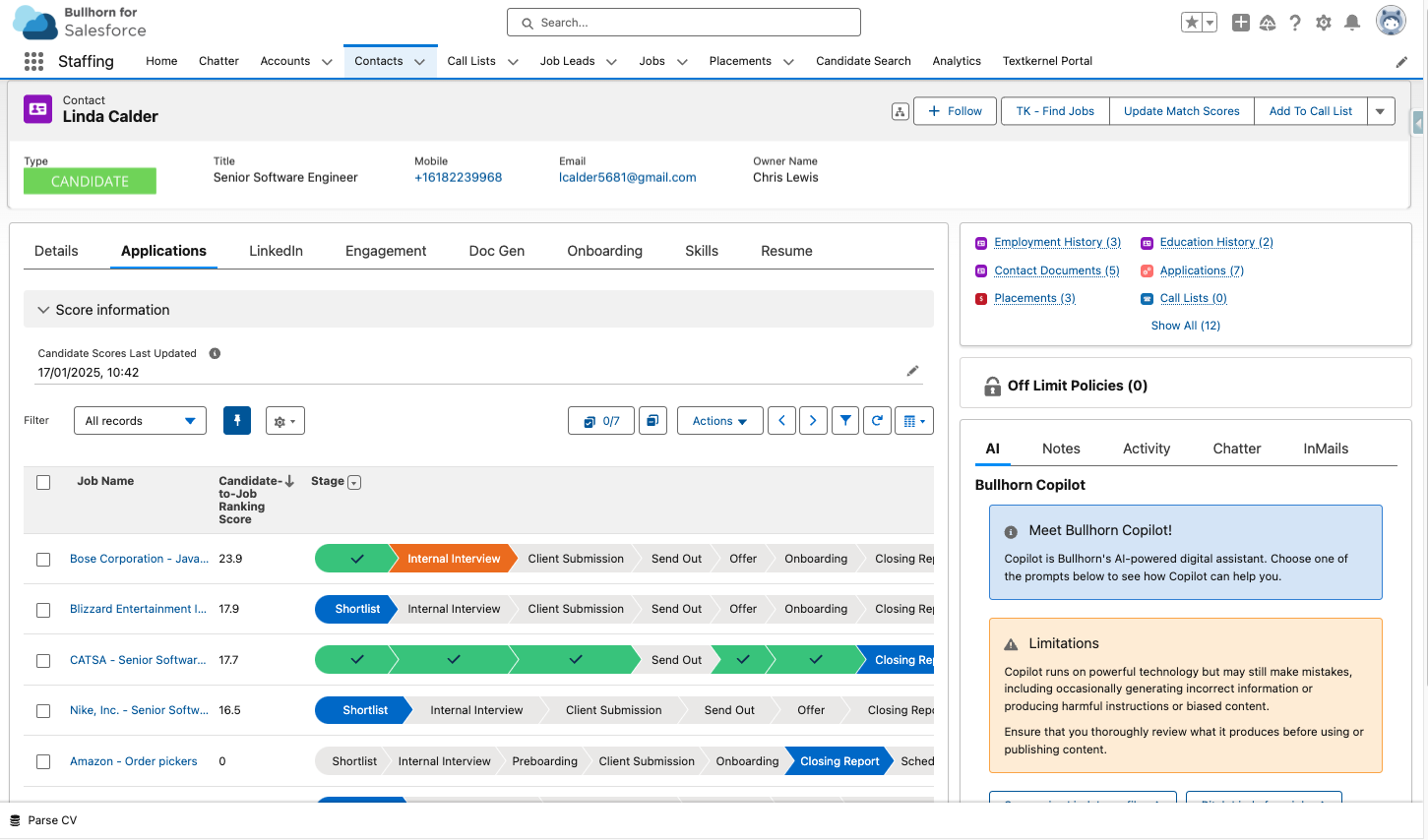
Task: Click the 0/7 selected records button
Action: pyautogui.click(x=601, y=421)
